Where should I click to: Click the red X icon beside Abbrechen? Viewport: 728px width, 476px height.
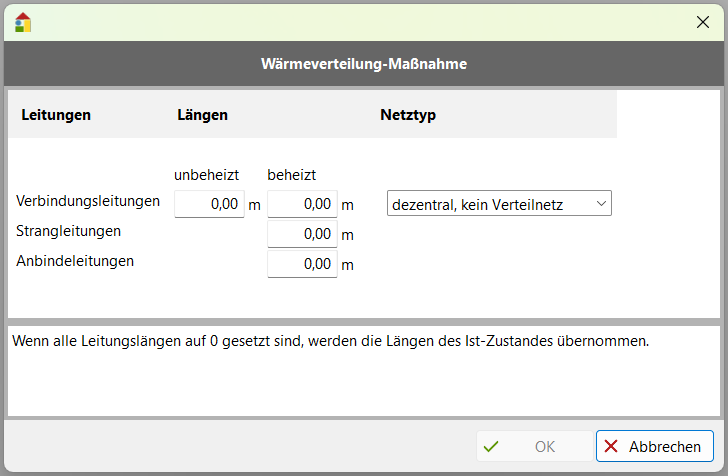click(x=611, y=447)
